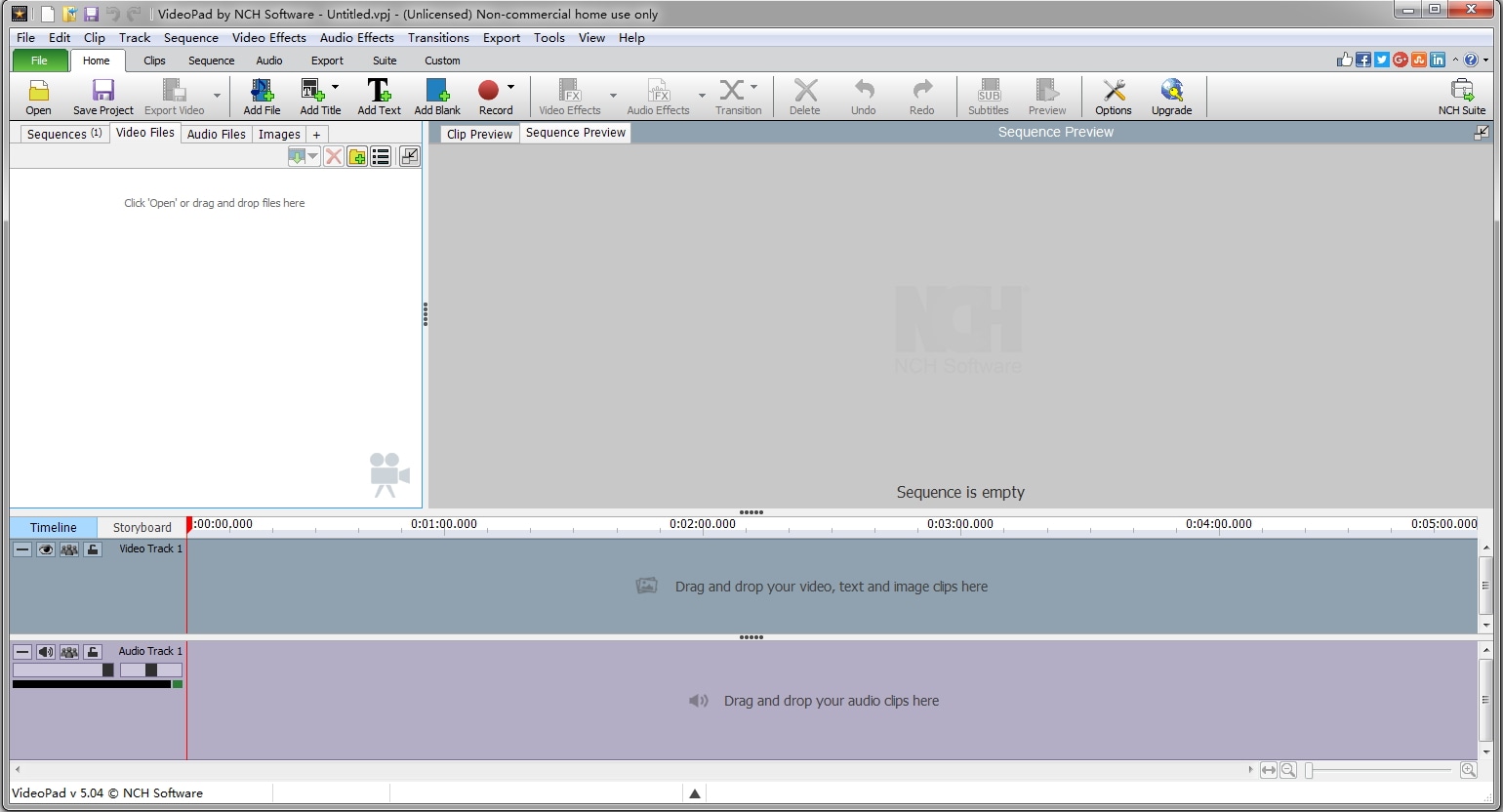Screen dimensions: 1503x812
Task: Click the new folder icon in bin toolbar
Action: (357, 156)
